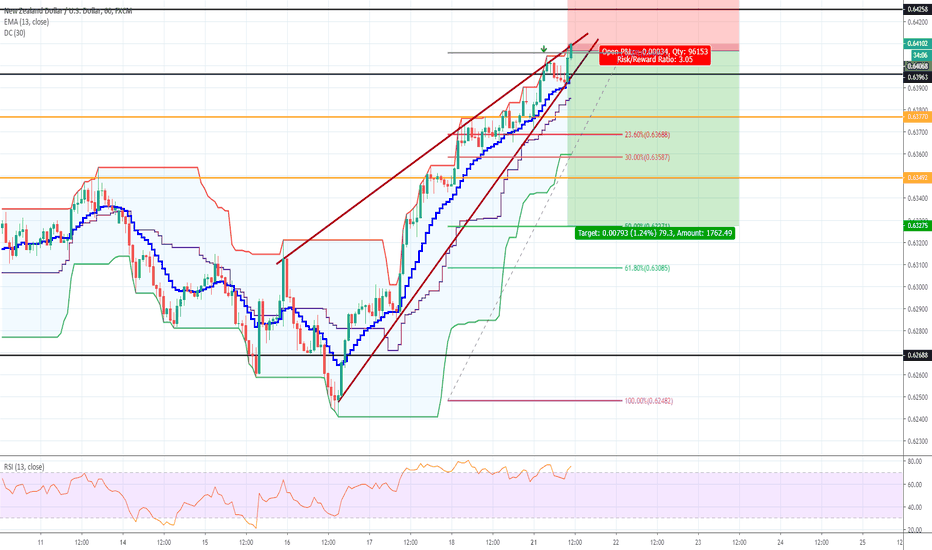
Task: Click the 0.63963 black price tag
Action: [917, 77]
